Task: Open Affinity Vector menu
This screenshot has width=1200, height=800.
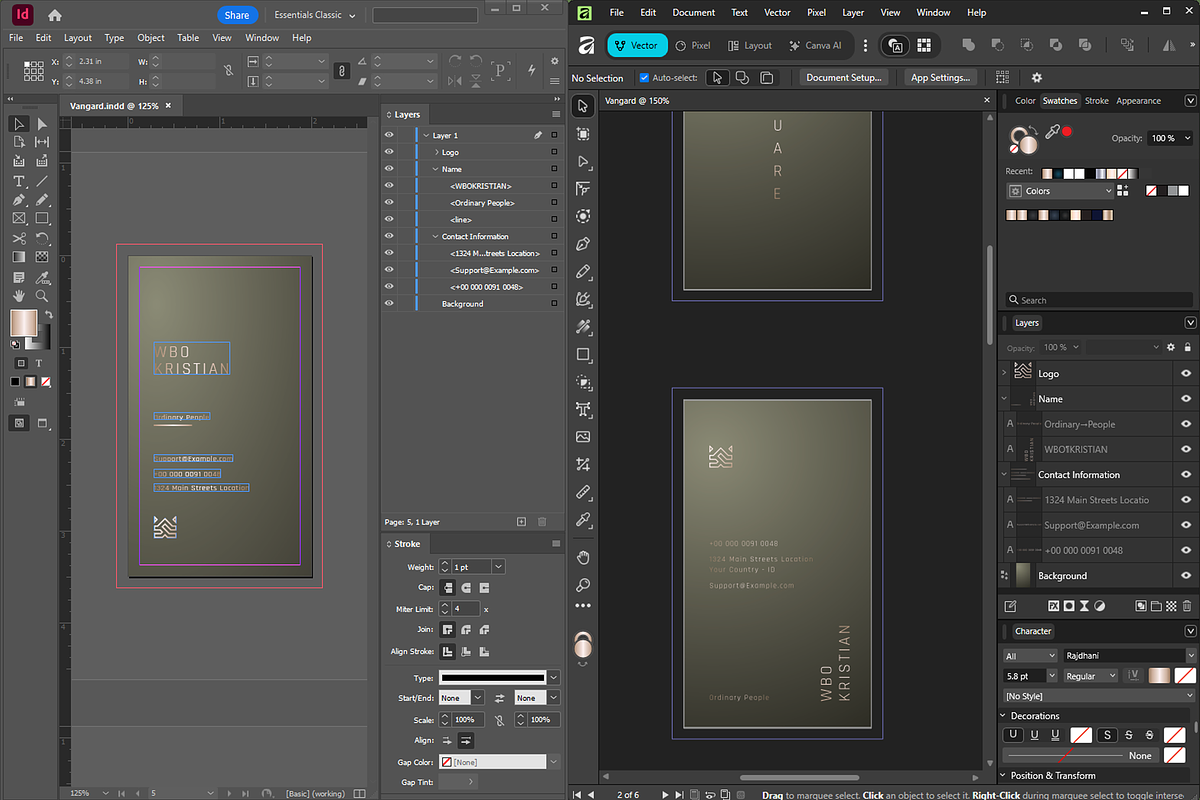Action: pyautogui.click(x=777, y=13)
